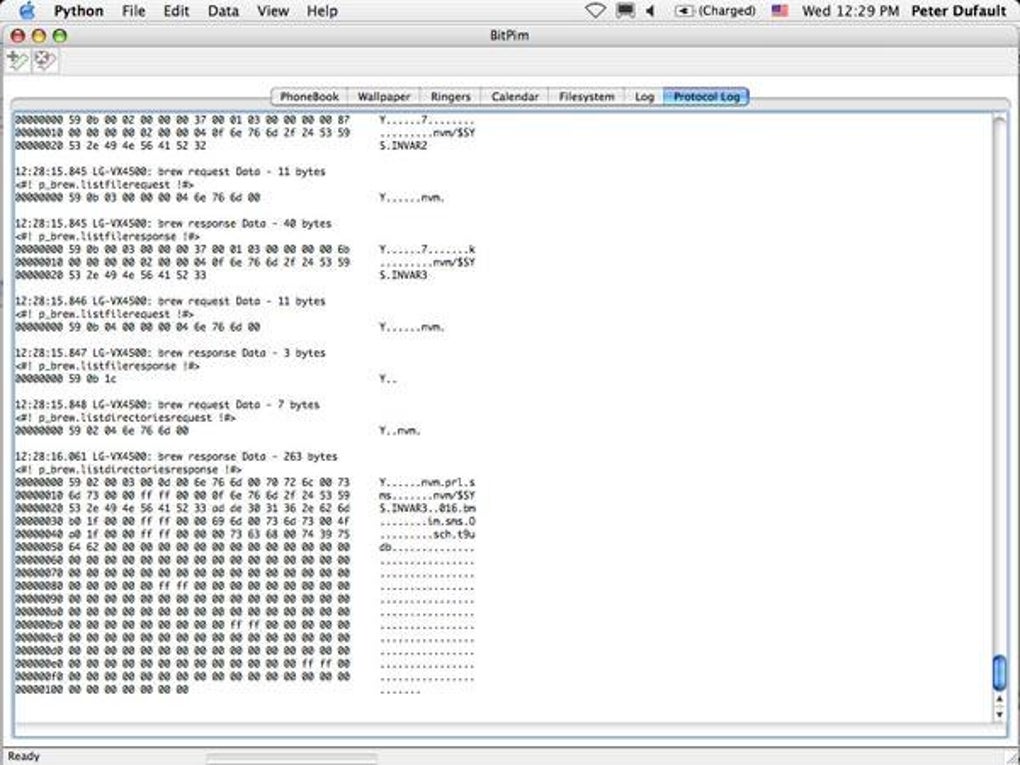Screen dimensions: 1020x765
Task: Click log line '12:28:15.845 brew response Data - 40 bytes'
Action: 173,223
